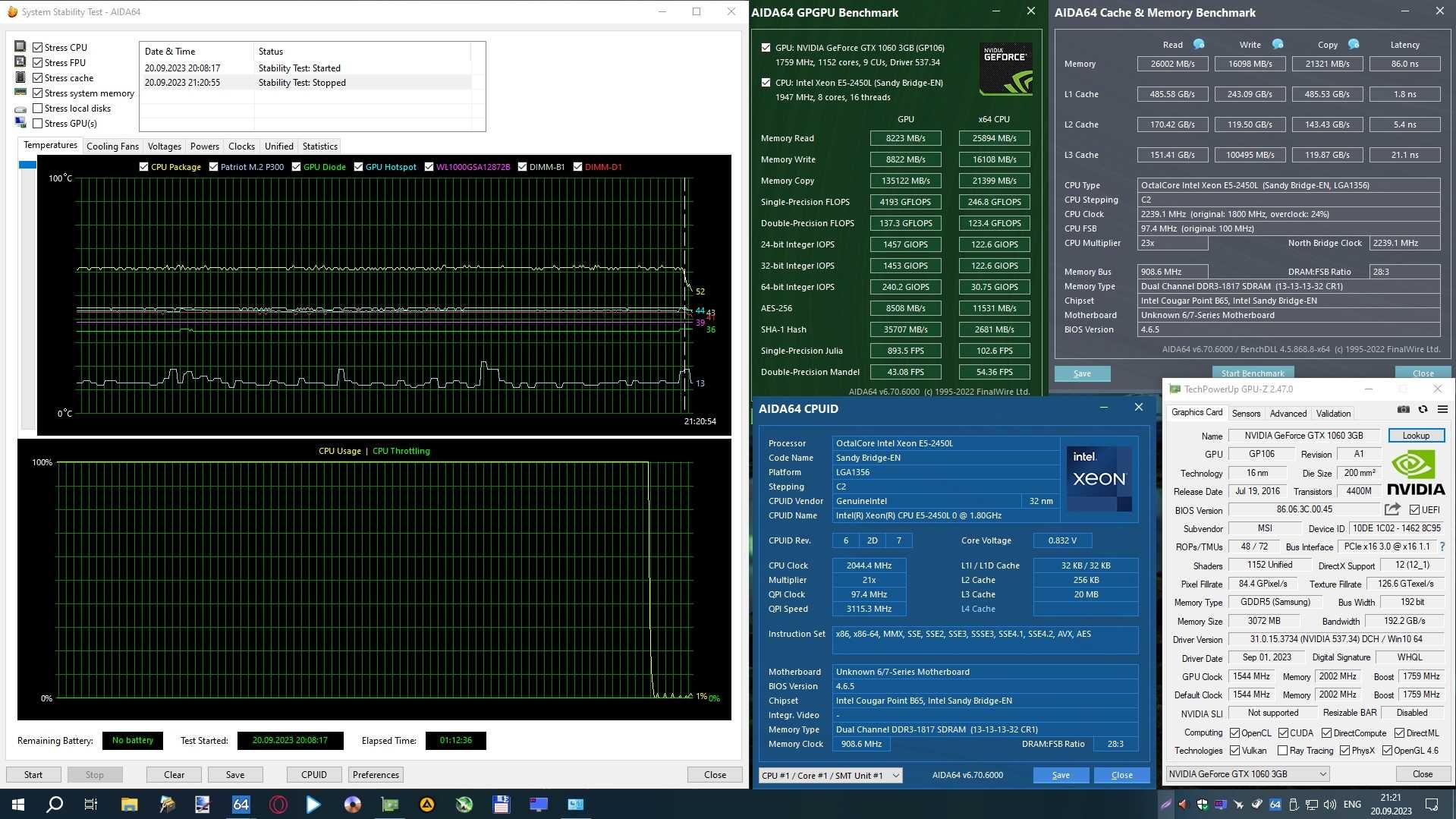Image resolution: width=1456 pixels, height=819 pixels.
Task: Open the Advanced tab in GPU-Z
Action: point(1288,414)
